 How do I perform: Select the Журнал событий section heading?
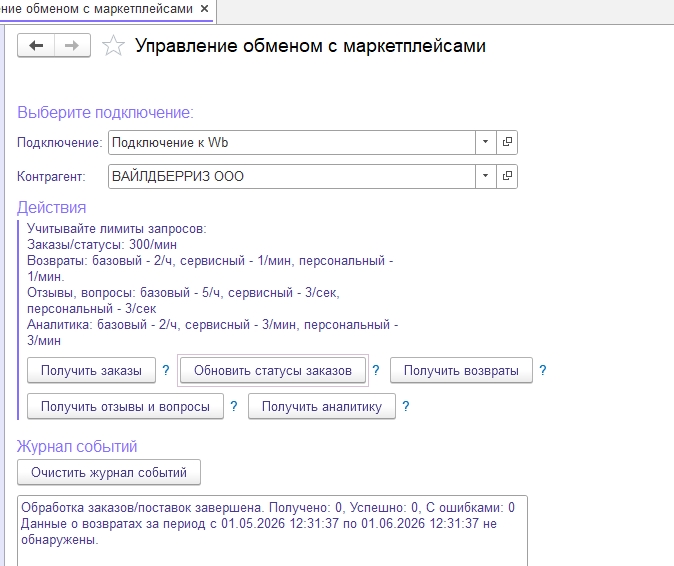[77, 447]
